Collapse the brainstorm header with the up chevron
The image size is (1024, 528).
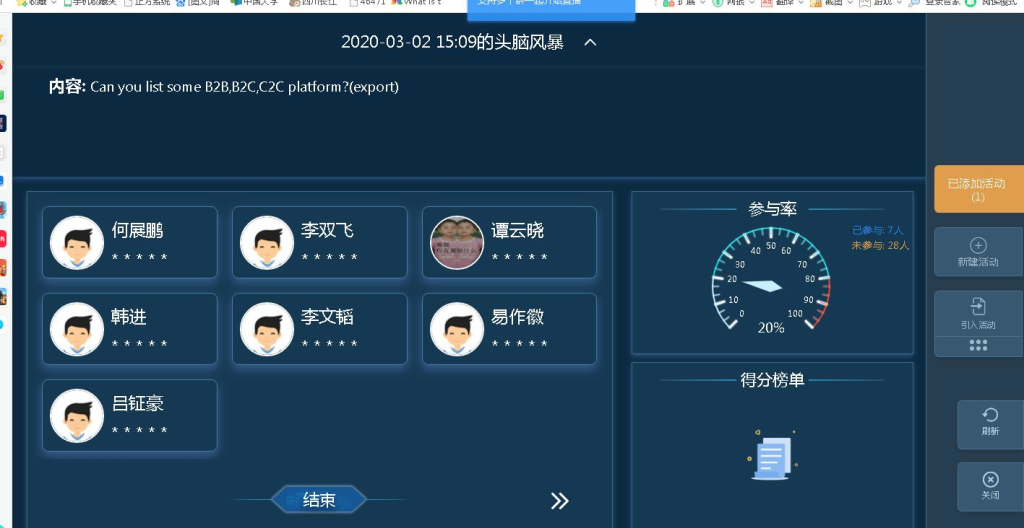[590, 42]
